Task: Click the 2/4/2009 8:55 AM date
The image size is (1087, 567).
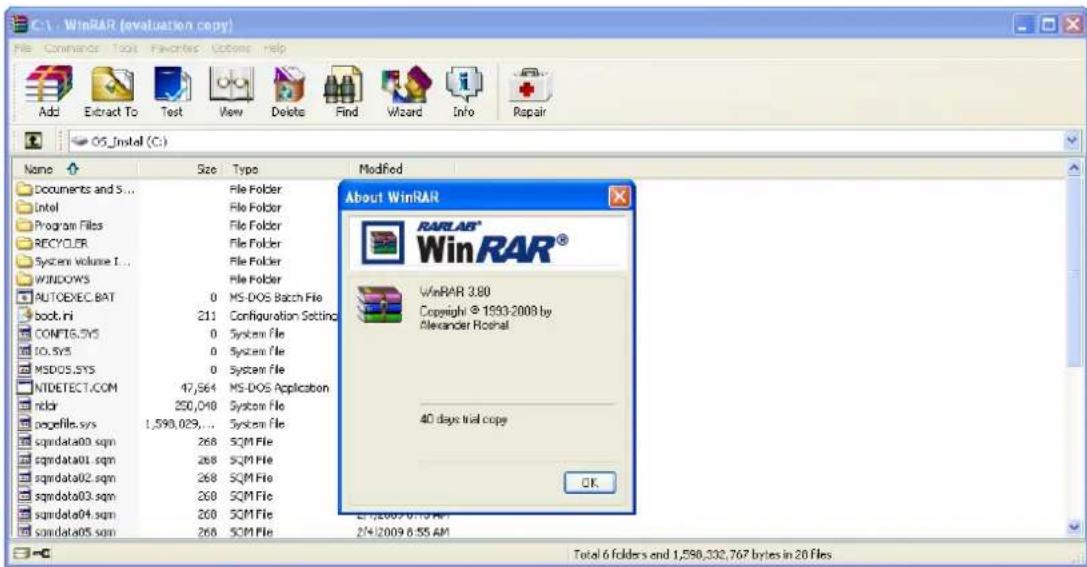Action: click(x=403, y=532)
